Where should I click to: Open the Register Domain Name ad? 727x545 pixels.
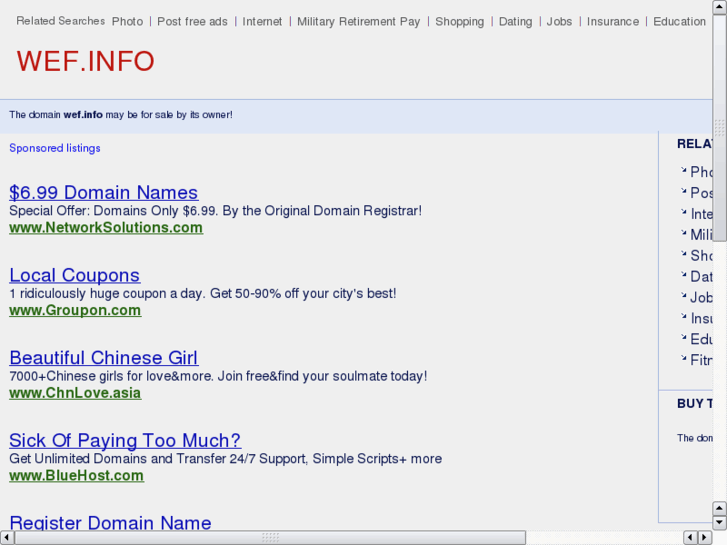pyautogui.click(x=110, y=522)
